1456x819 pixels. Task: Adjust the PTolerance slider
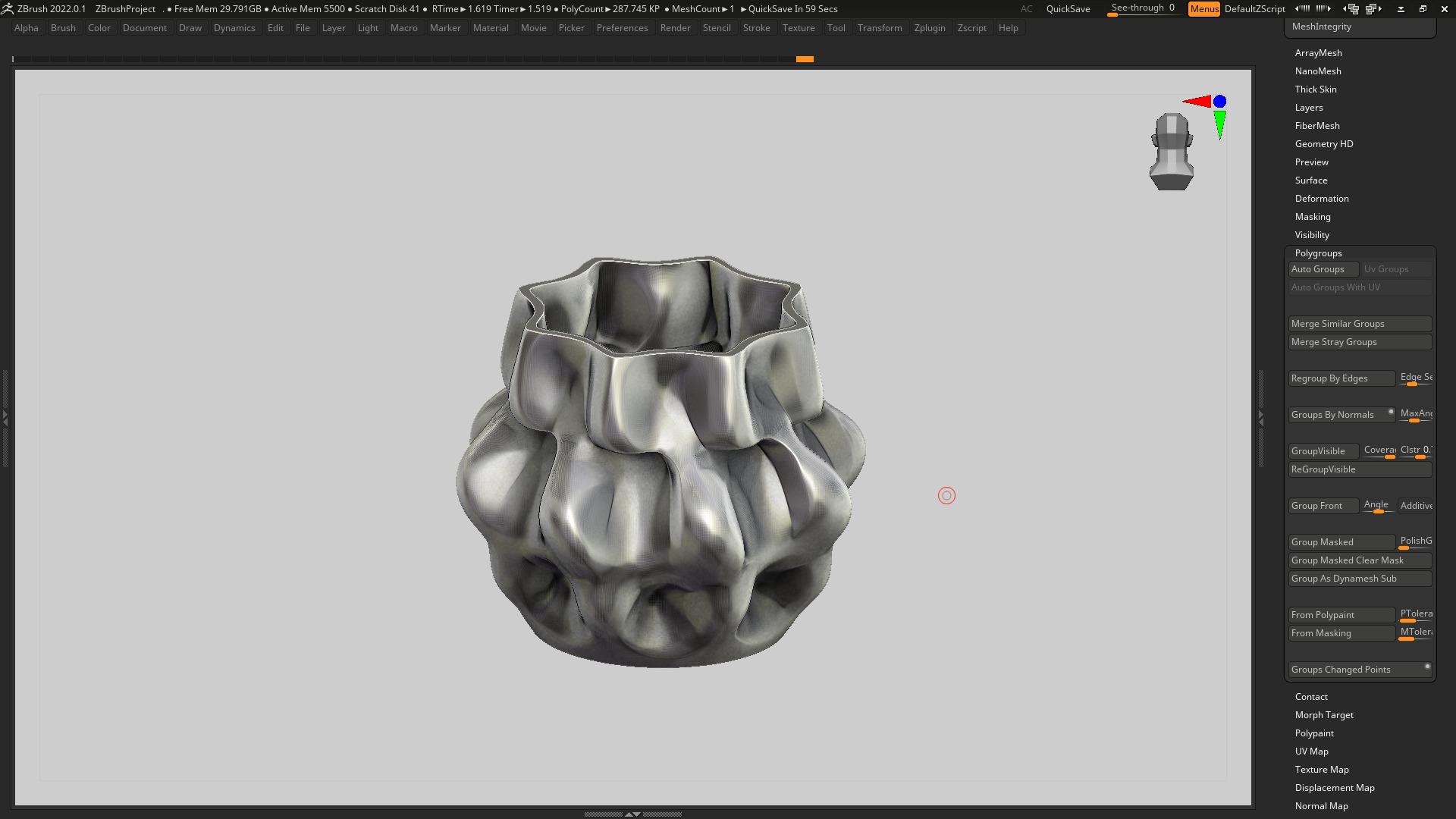(1415, 615)
